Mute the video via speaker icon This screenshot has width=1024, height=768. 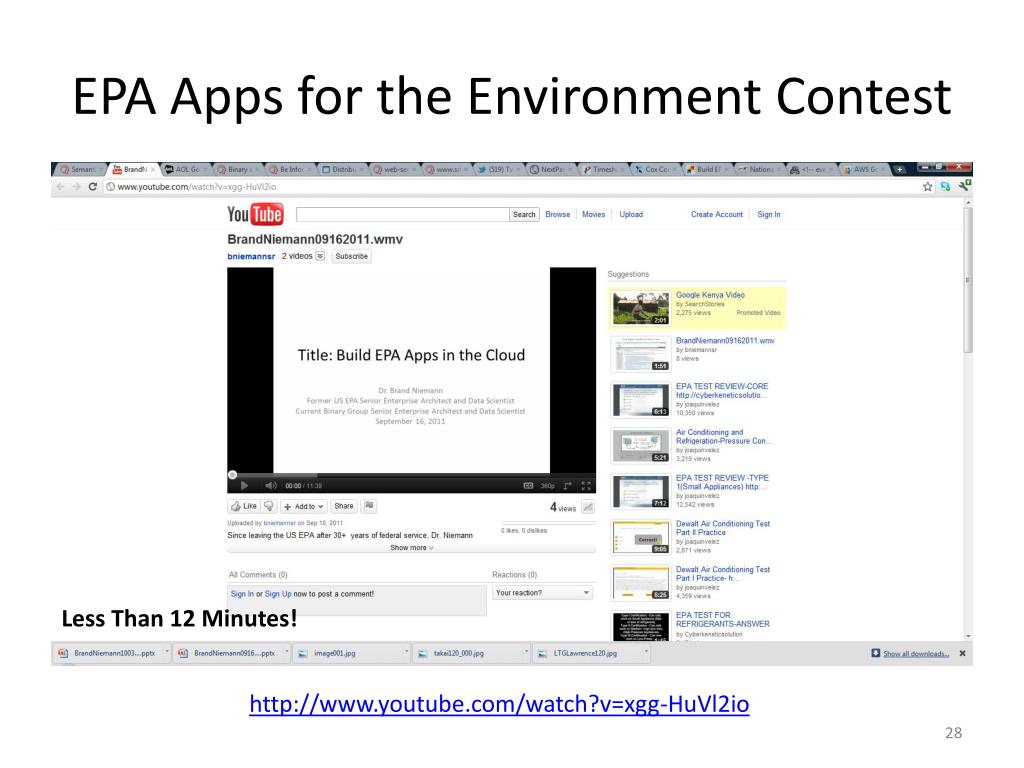271,485
